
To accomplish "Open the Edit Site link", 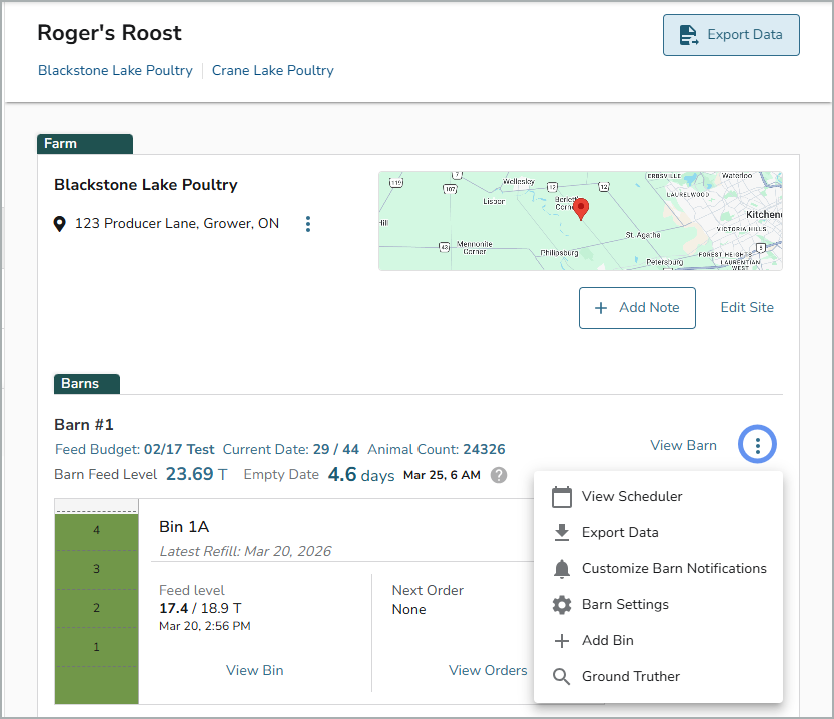I will click(x=747, y=308).
